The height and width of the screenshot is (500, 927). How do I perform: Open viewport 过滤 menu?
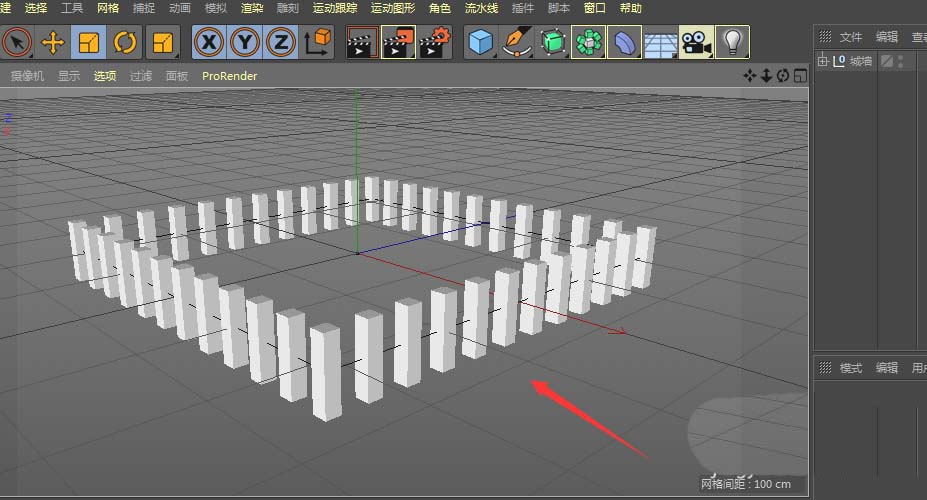tap(141, 76)
